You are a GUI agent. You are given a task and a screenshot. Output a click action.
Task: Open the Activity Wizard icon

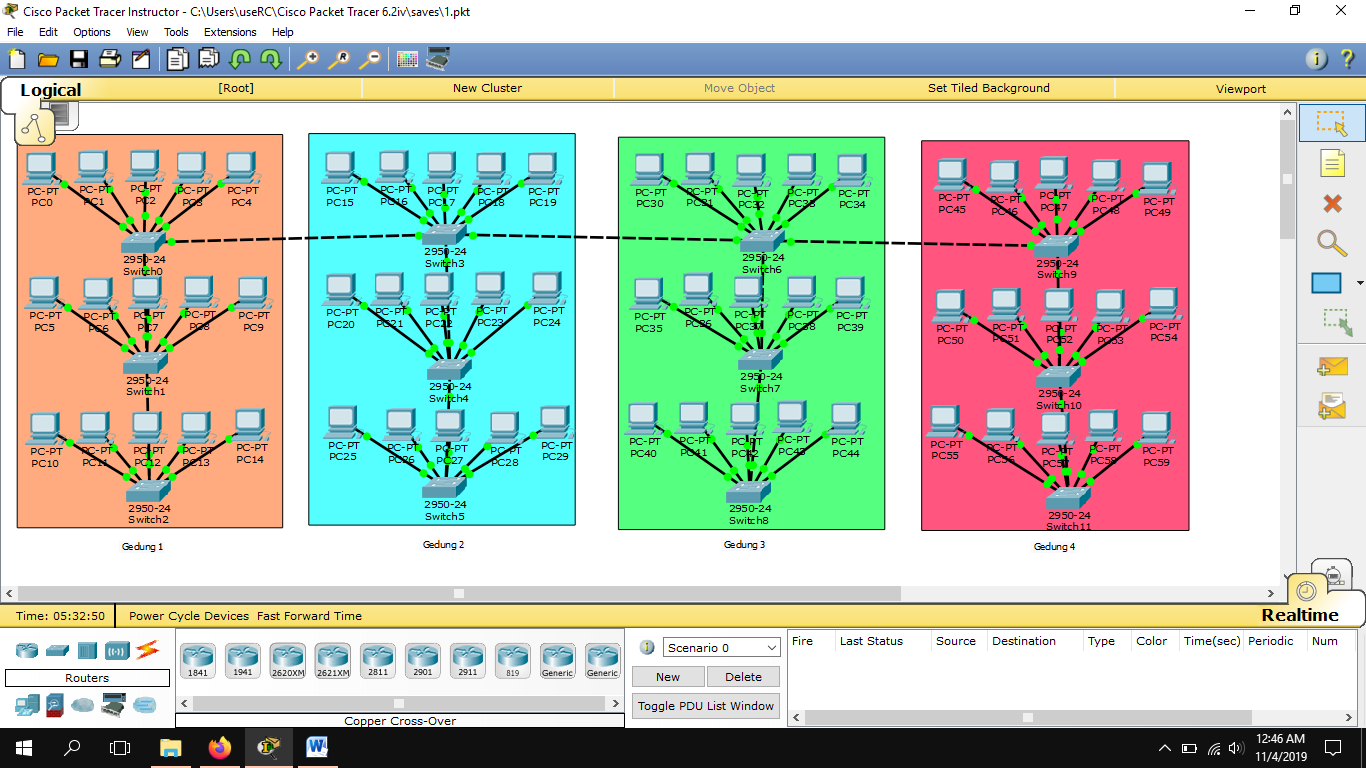coord(141,59)
